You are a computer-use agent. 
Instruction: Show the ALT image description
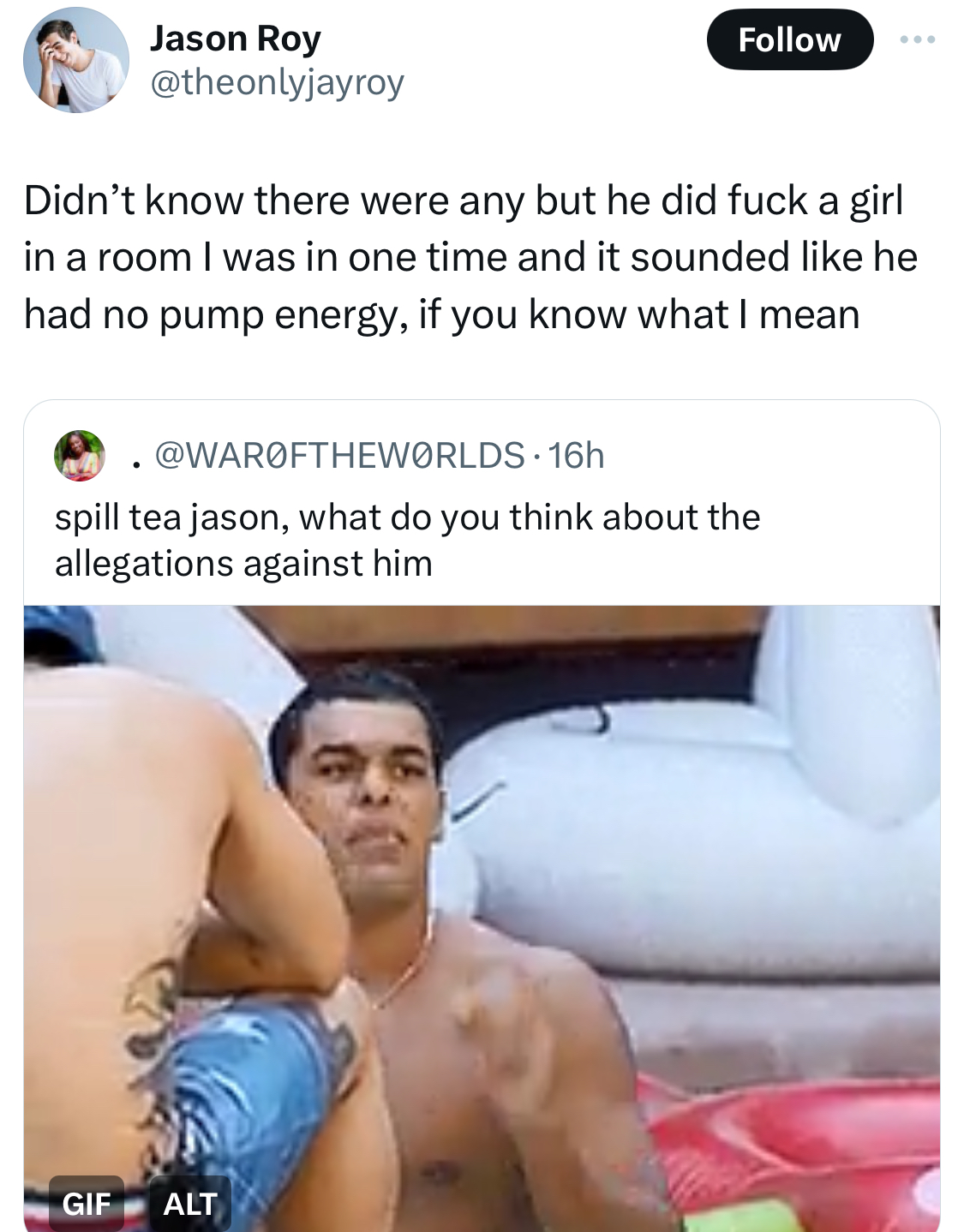pos(189,1204)
